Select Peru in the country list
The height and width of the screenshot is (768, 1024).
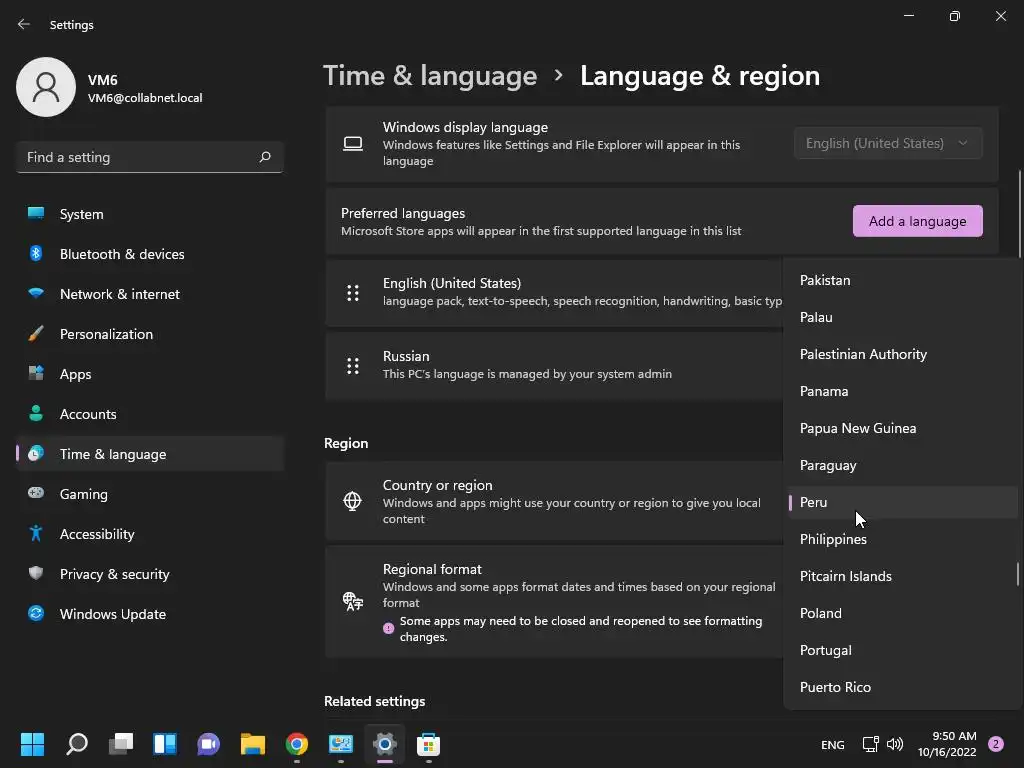pyautogui.click(x=903, y=502)
